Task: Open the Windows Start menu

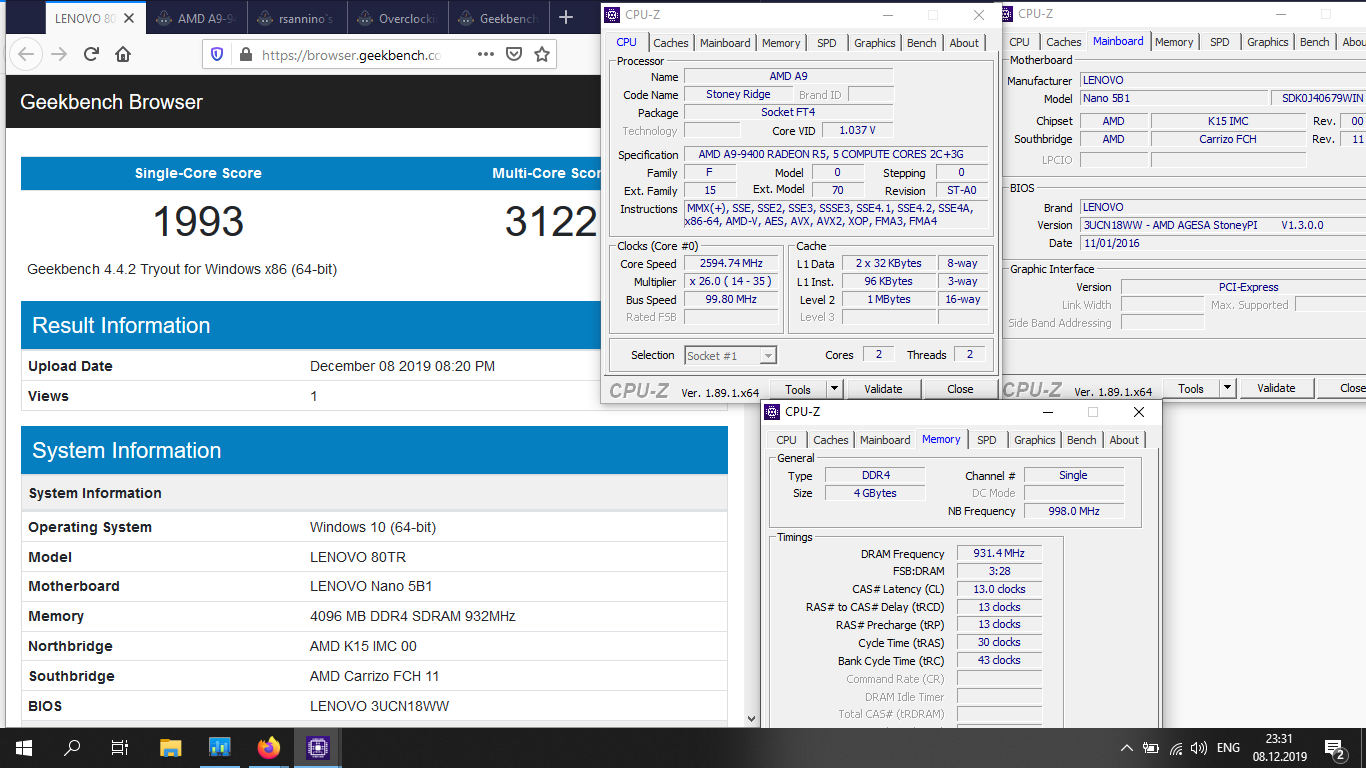Action: pos(24,747)
